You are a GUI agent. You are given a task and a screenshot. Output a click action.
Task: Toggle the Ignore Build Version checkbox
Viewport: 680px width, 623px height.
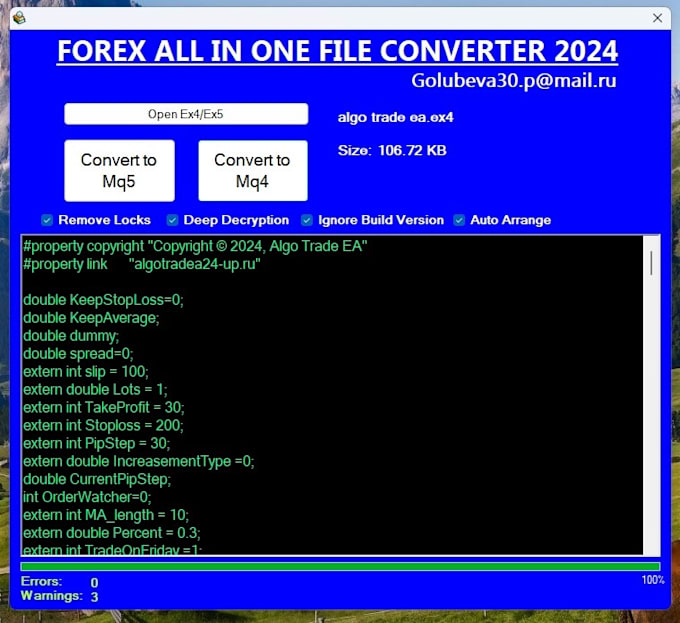[x=307, y=220]
